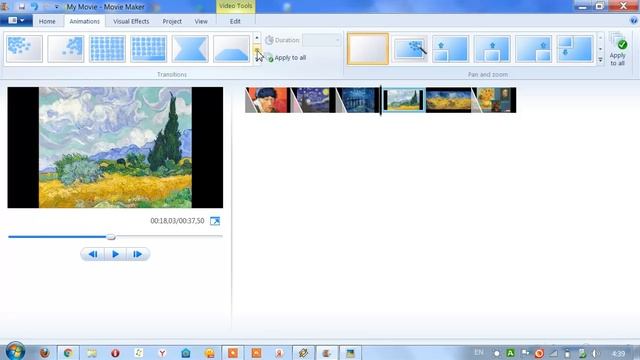Select the sunflowers collage clip
This screenshot has height=360, width=640.
tap(494, 100)
